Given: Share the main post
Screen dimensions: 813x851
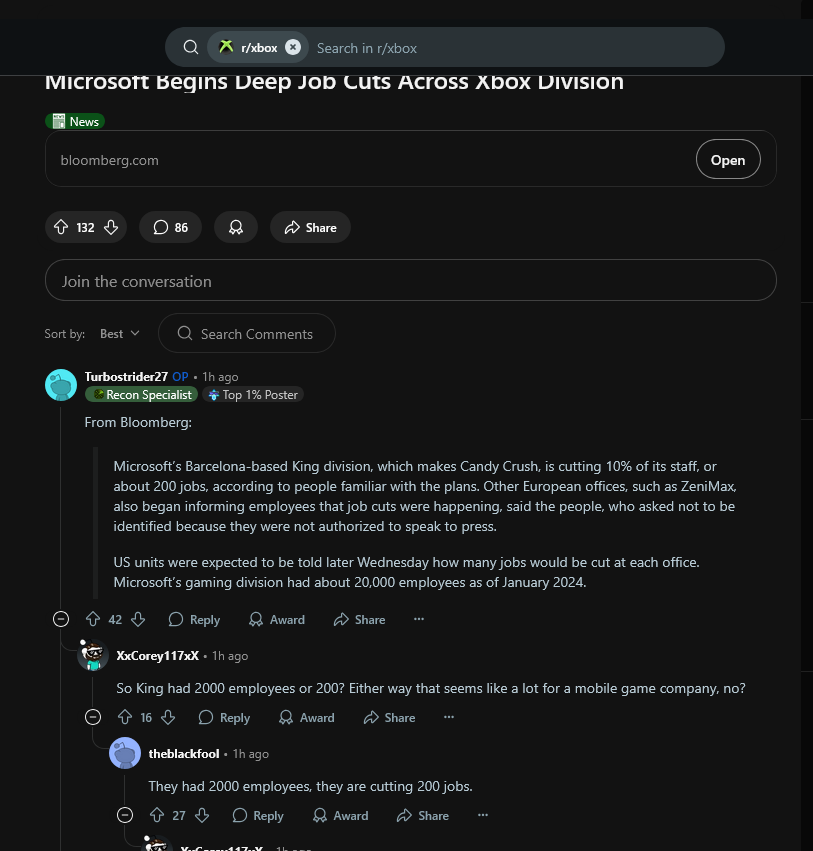Looking at the screenshot, I should point(310,227).
